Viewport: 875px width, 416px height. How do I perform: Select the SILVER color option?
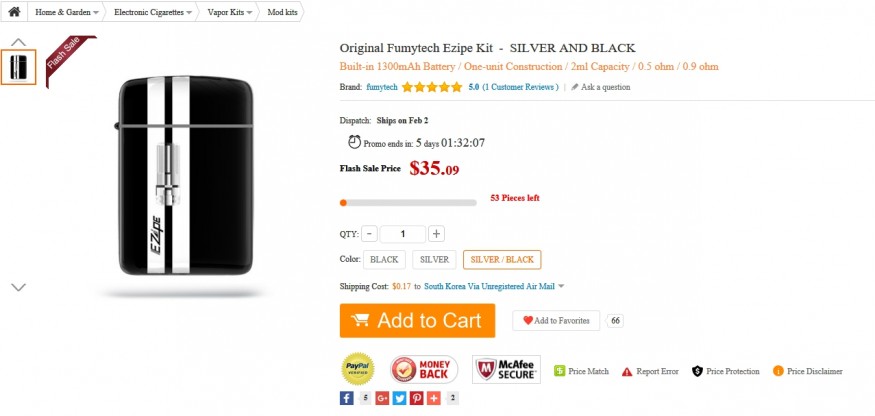pos(434,260)
